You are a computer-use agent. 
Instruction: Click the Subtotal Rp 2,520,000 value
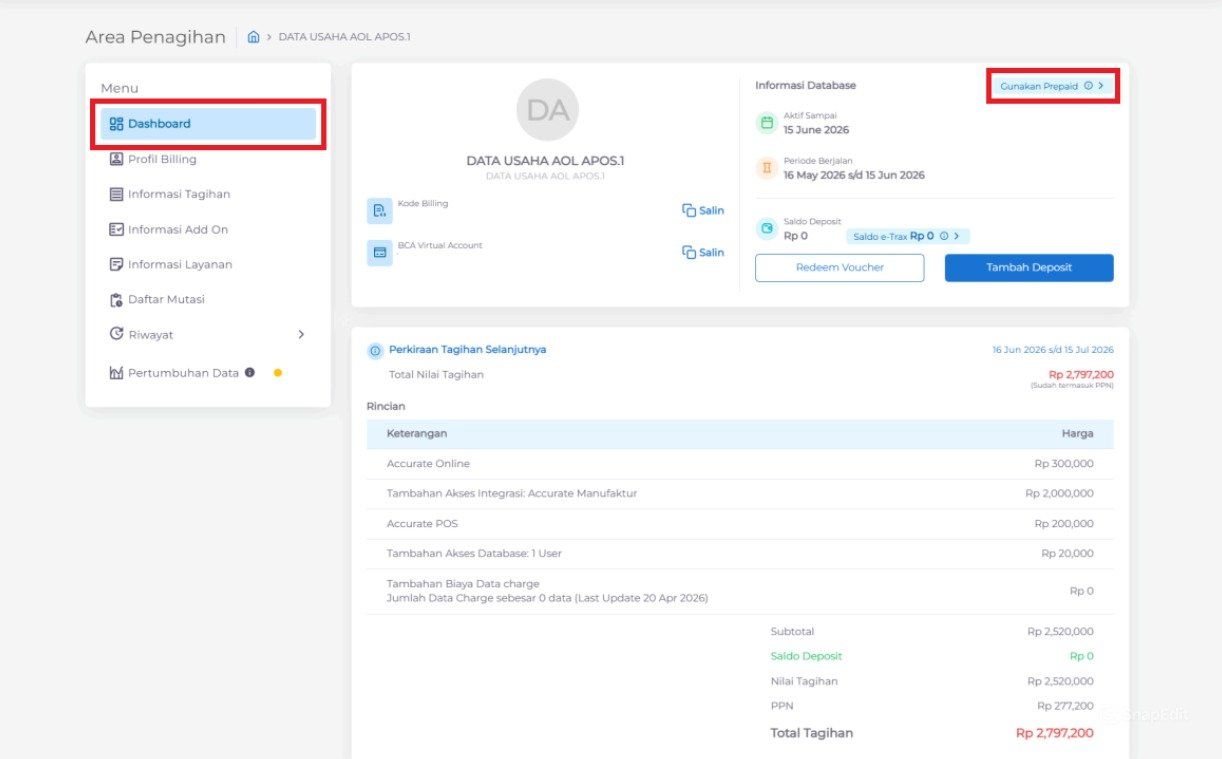(x=1060, y=632)
